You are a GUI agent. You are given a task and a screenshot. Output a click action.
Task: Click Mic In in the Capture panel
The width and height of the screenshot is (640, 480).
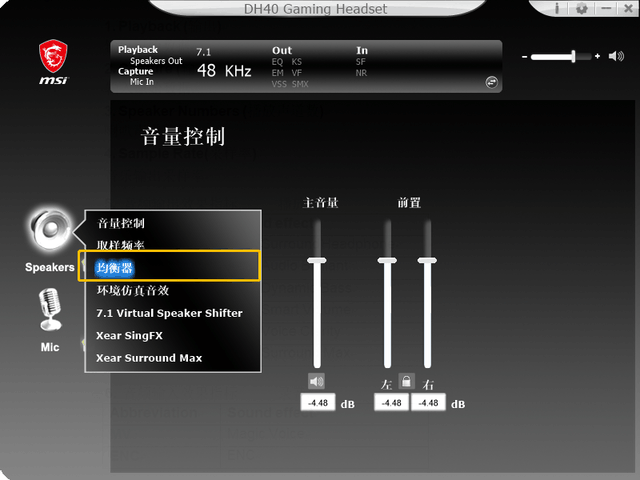142,82
